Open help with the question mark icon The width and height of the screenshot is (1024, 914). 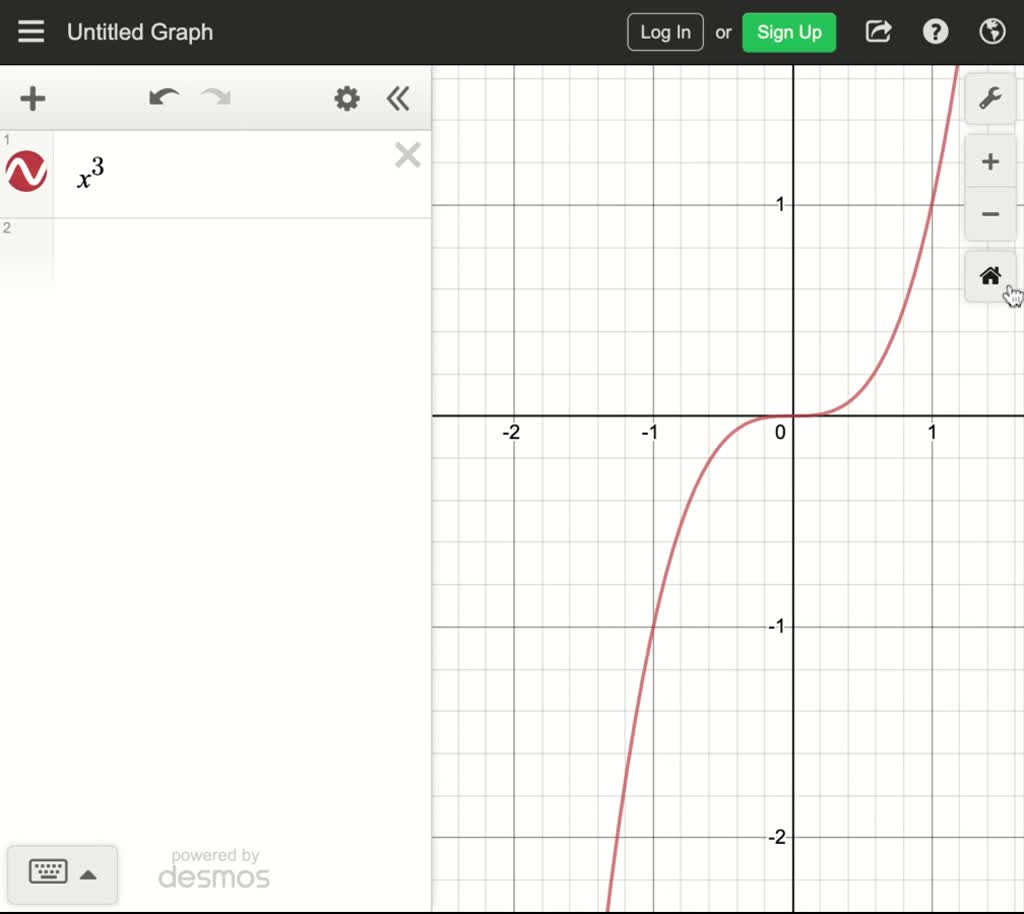pyautogui.click(x=934, y=31)
